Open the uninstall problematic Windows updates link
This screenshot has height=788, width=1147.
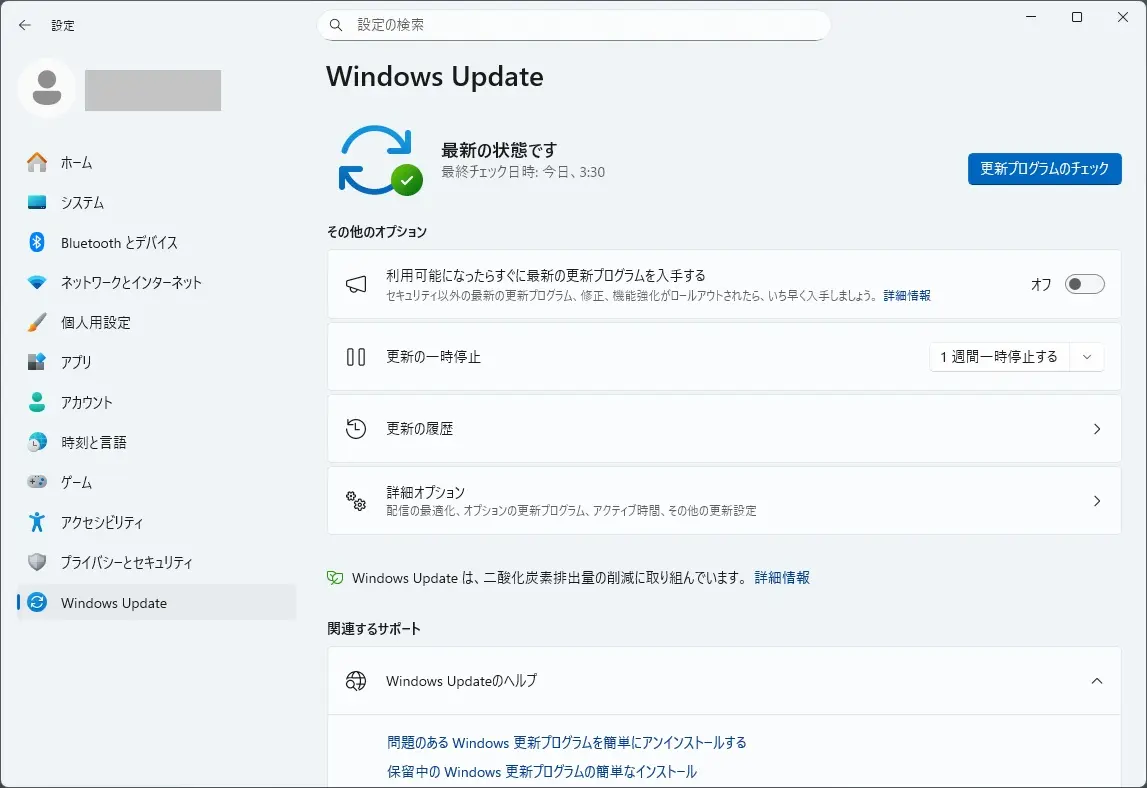click(x=566, y=742)
